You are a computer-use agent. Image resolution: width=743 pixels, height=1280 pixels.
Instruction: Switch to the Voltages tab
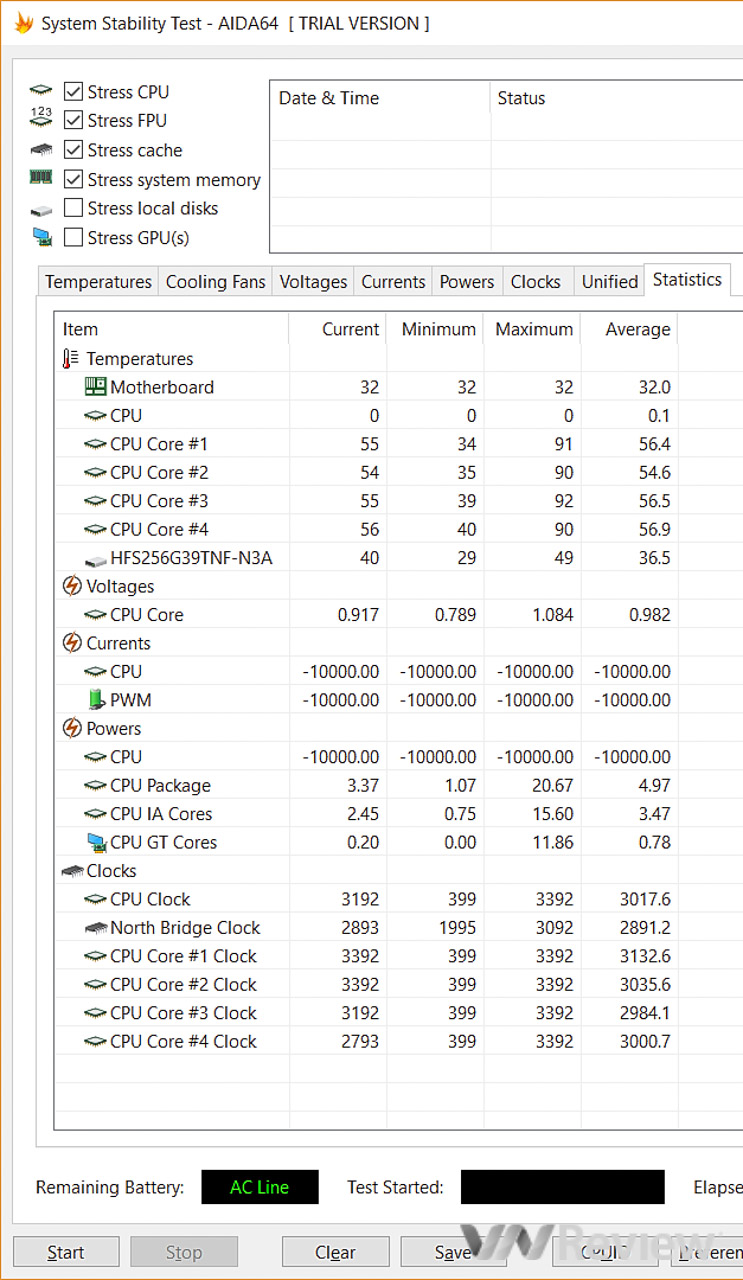coord(313,281)
